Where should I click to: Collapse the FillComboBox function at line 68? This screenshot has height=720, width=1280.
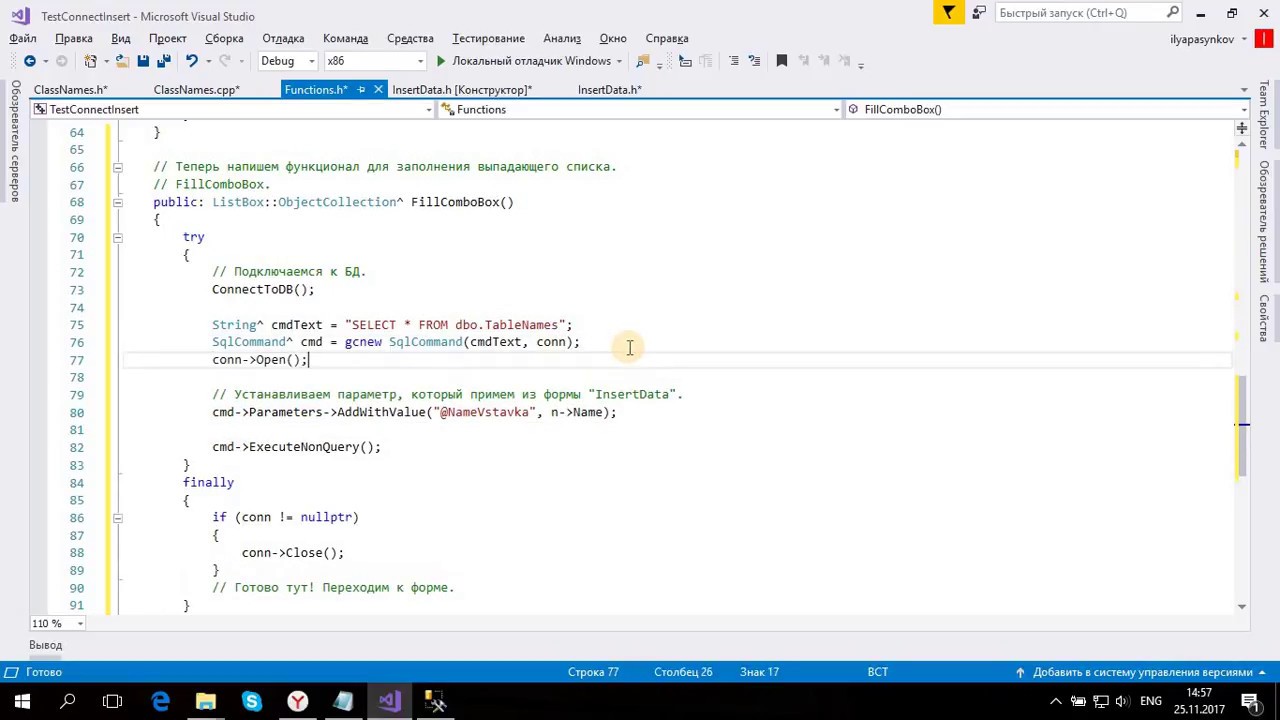coord(117,202)
